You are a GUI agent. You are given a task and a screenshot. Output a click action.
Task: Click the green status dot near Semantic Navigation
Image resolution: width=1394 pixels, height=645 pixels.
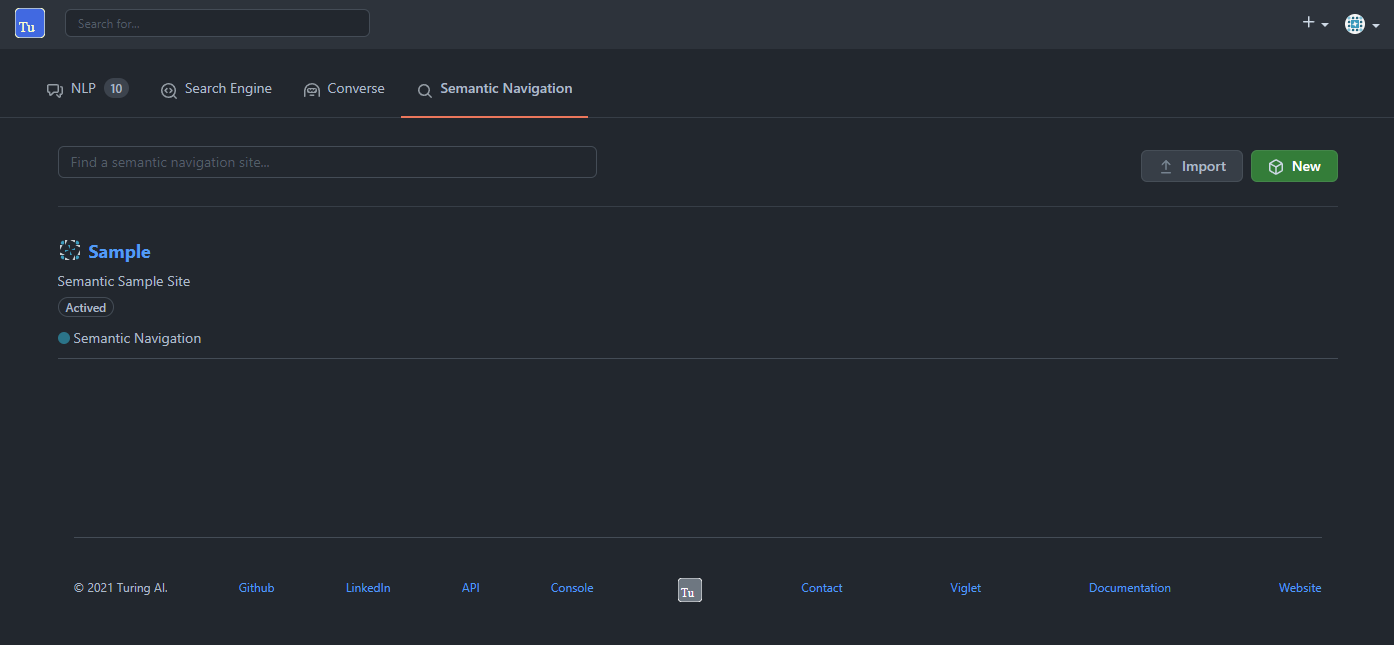point(63,338)
